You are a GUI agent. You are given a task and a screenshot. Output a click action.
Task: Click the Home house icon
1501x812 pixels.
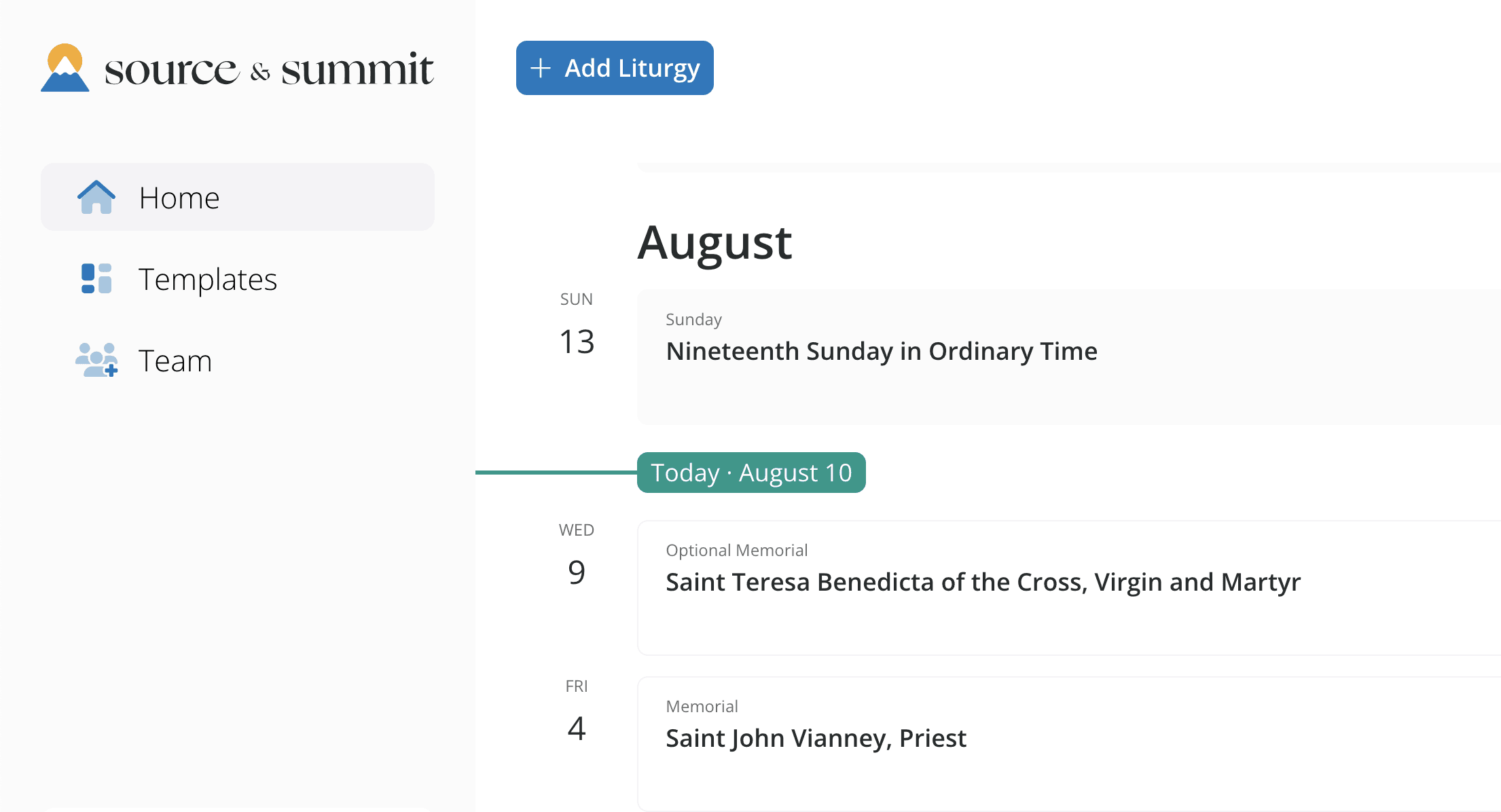(x=96, y=198)
